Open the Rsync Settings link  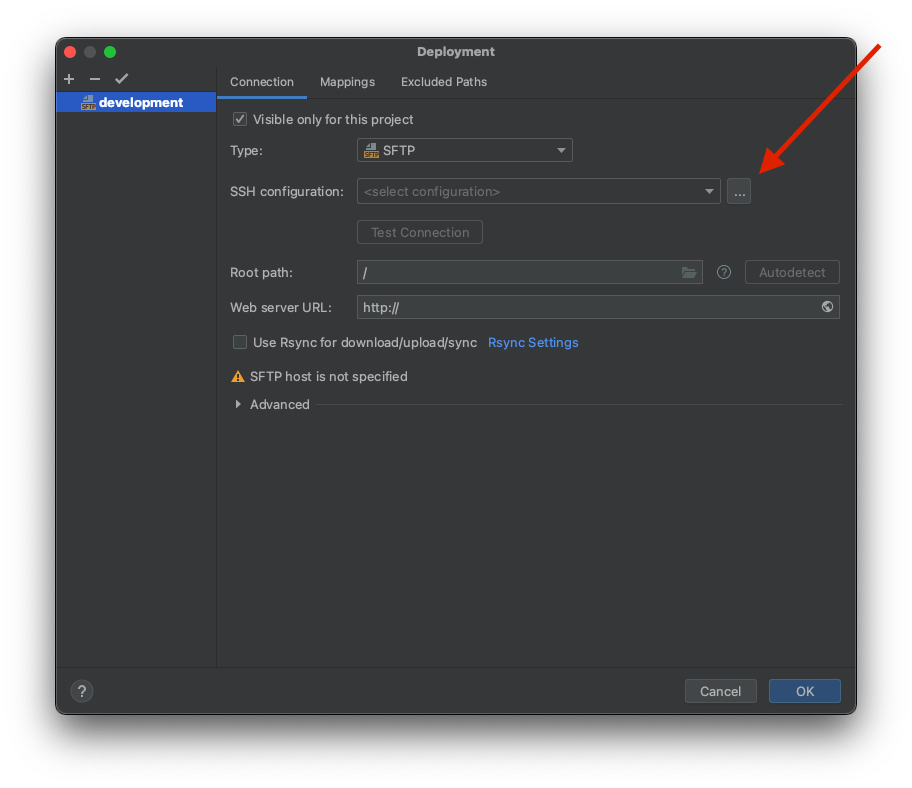point(533,342)
